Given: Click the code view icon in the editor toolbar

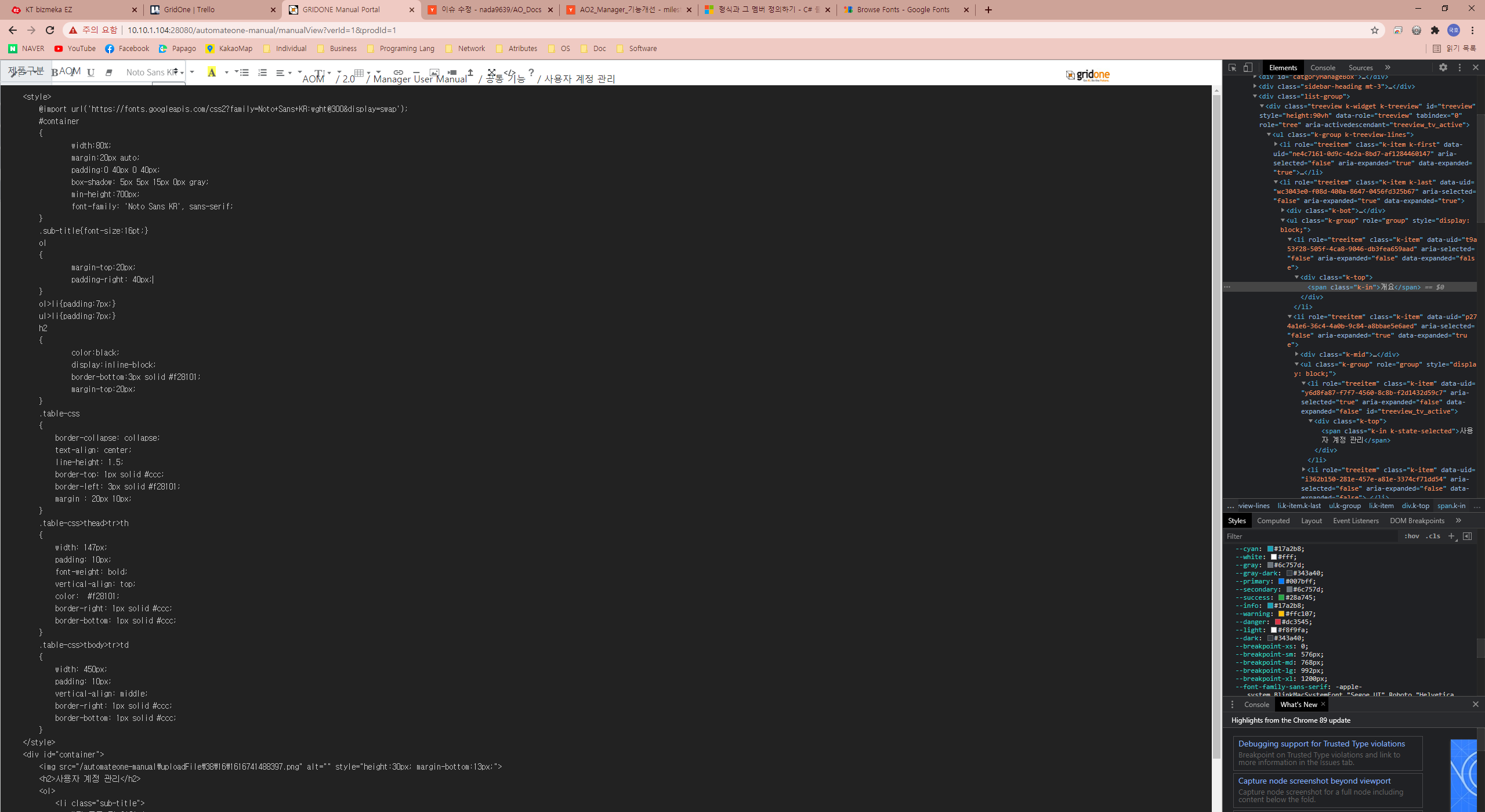Looking at the screenshot, I should 509,72.
